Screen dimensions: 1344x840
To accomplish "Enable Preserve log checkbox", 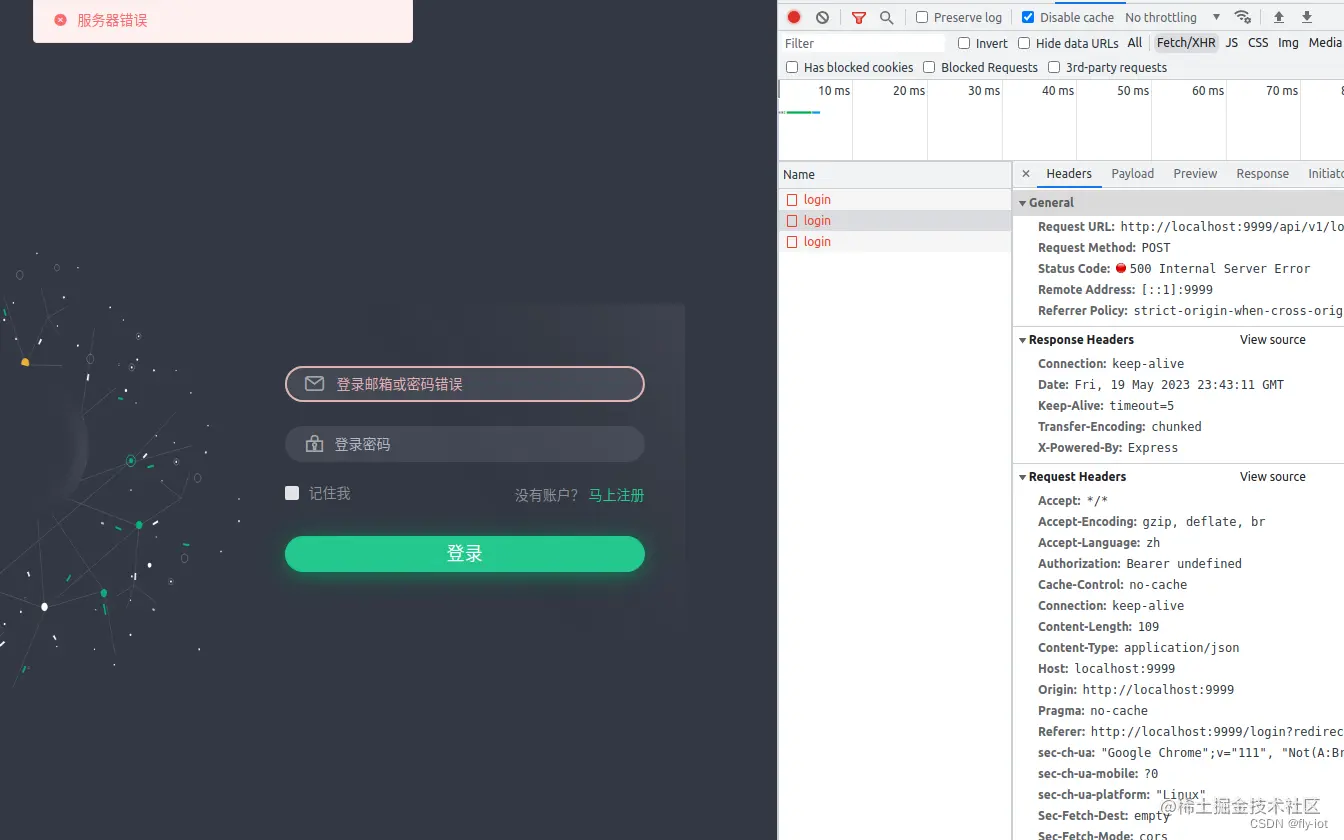I will pos(922,17).
